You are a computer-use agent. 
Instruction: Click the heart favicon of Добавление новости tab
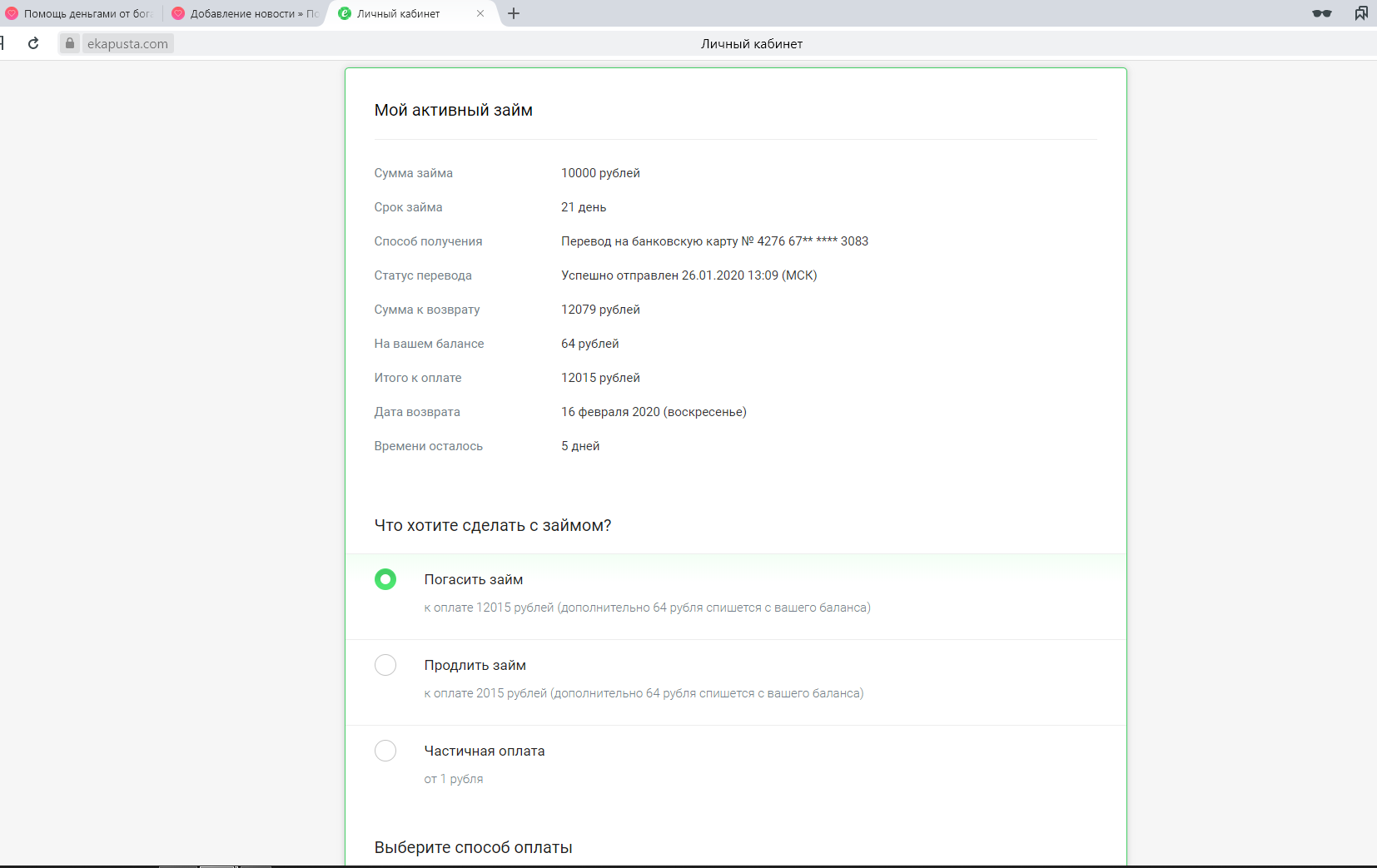click(x=178, y=13)
